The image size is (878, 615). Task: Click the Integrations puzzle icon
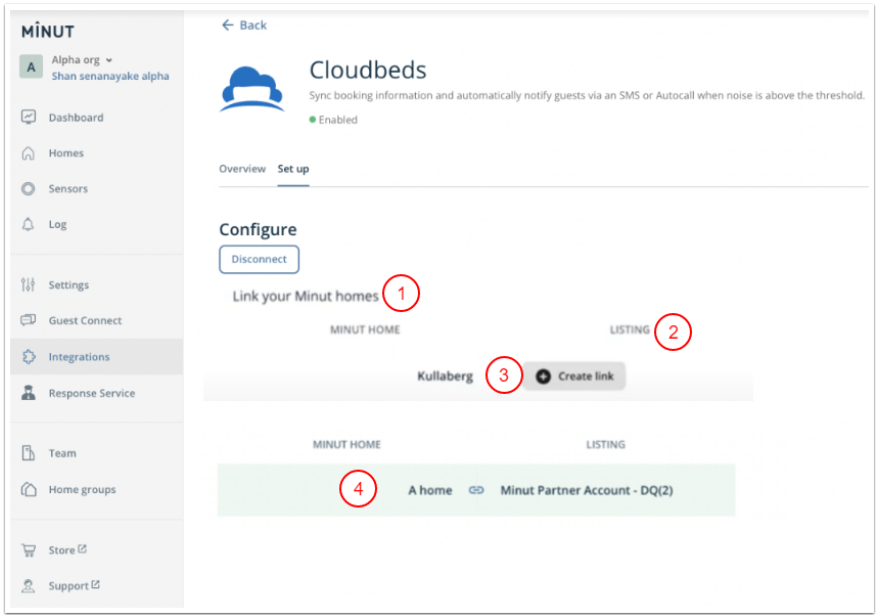point(29,357)
